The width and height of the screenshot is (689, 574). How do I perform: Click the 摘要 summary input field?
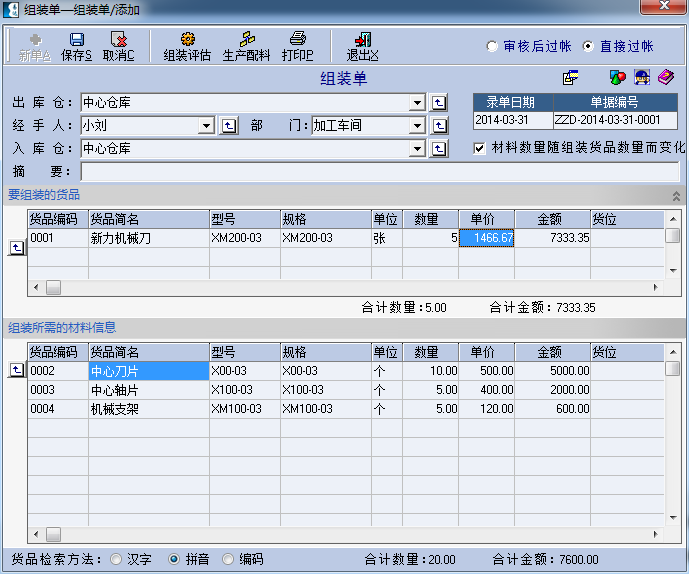click(x=380, y=171)
